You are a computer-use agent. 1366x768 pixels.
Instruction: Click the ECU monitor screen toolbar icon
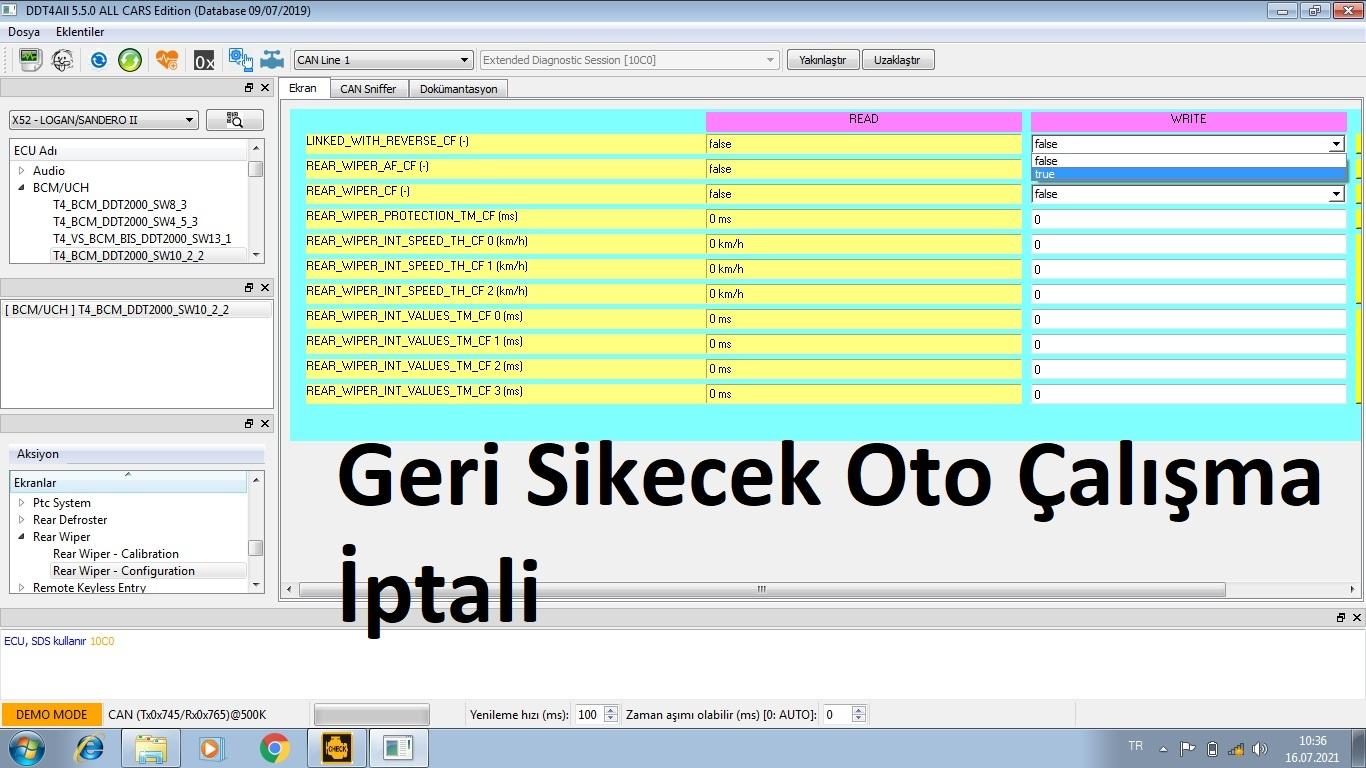point(30,60)
